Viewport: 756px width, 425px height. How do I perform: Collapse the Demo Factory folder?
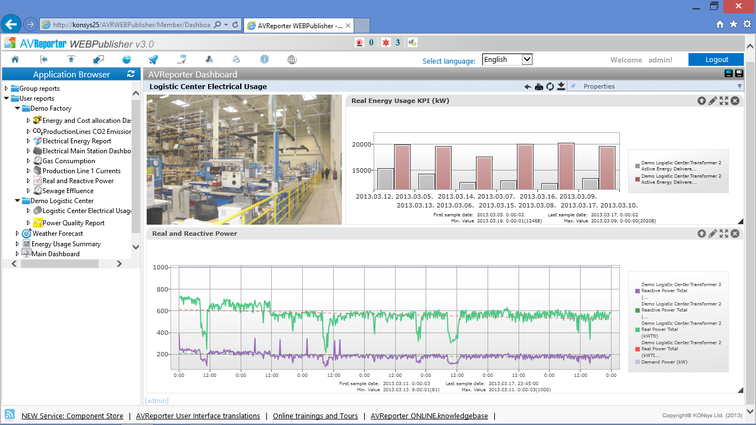coord(17,109)
